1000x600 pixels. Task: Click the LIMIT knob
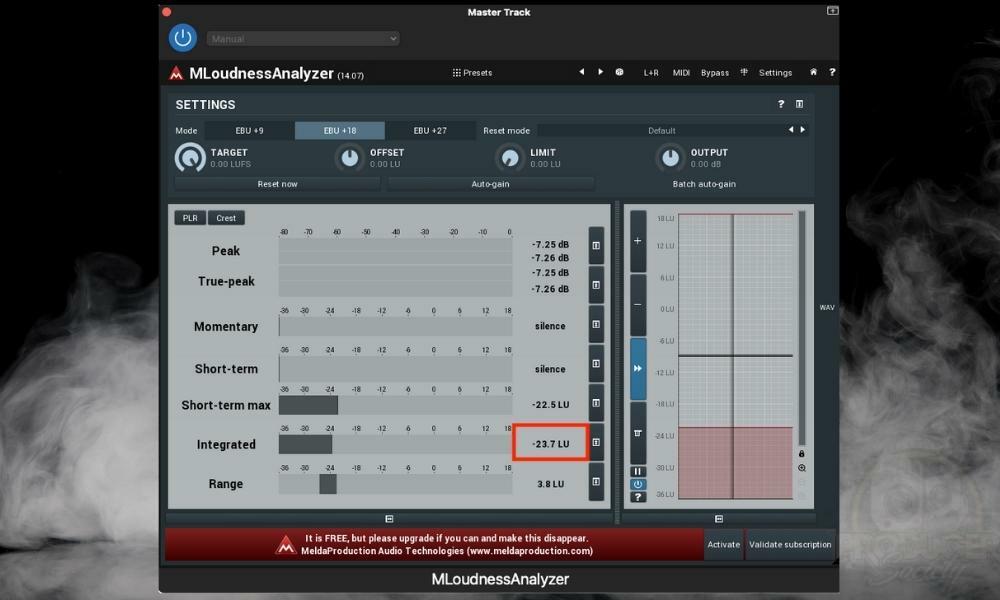pyautogui.click(x=510, y=157)
